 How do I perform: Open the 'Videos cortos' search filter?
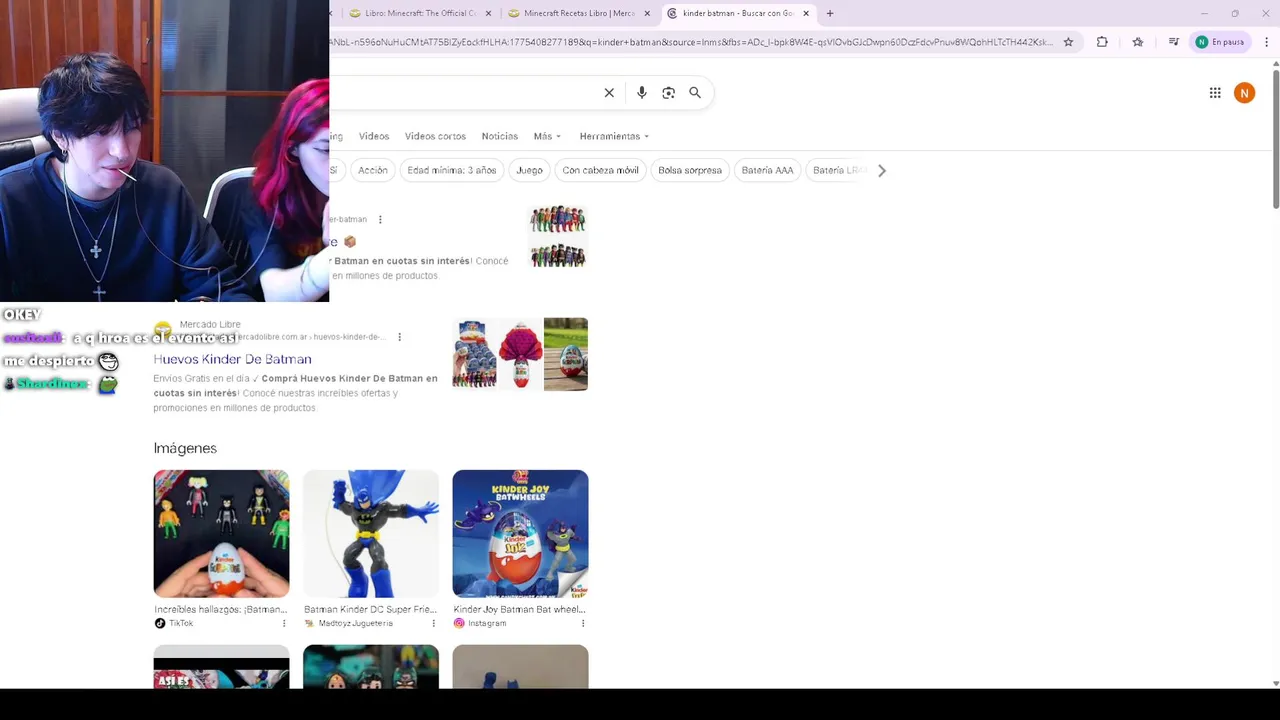435,136
